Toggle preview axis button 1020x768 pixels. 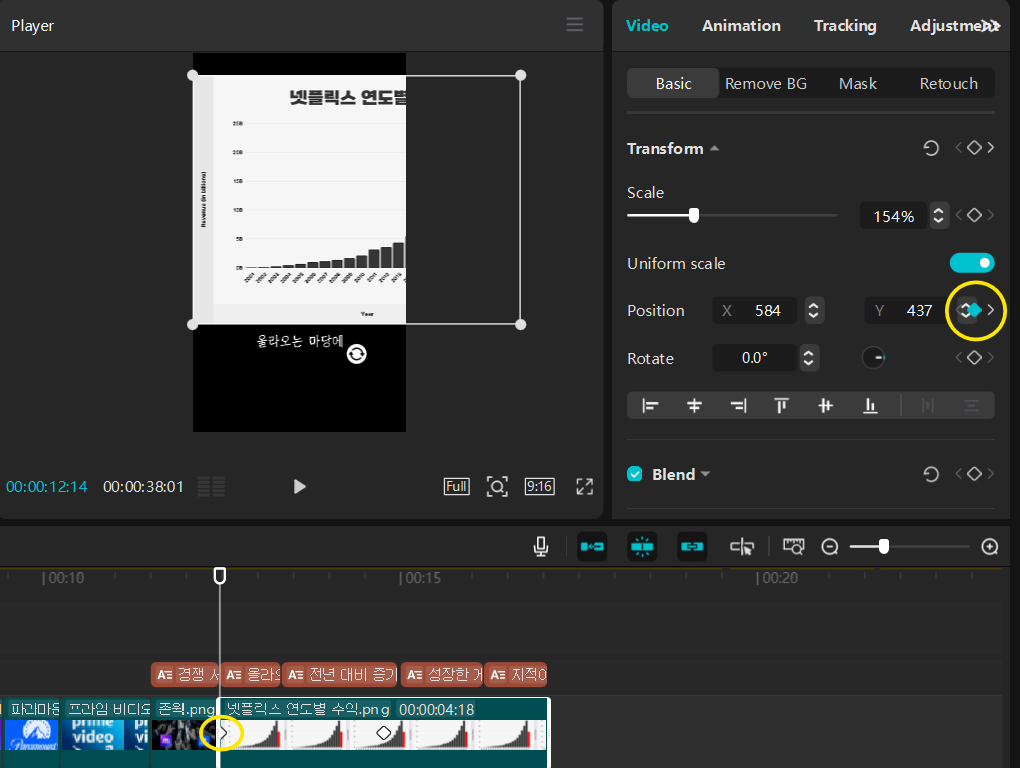pyautogui.click(x=742, y=547)
